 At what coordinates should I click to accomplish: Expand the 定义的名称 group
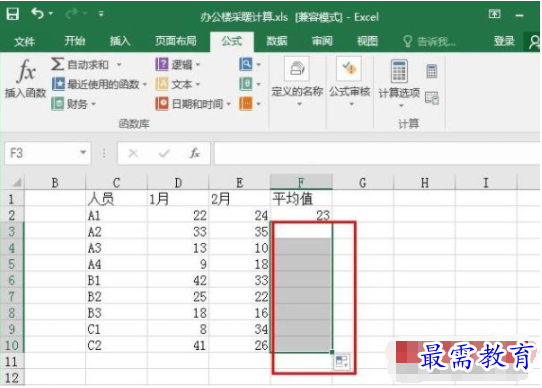(297, 82)
